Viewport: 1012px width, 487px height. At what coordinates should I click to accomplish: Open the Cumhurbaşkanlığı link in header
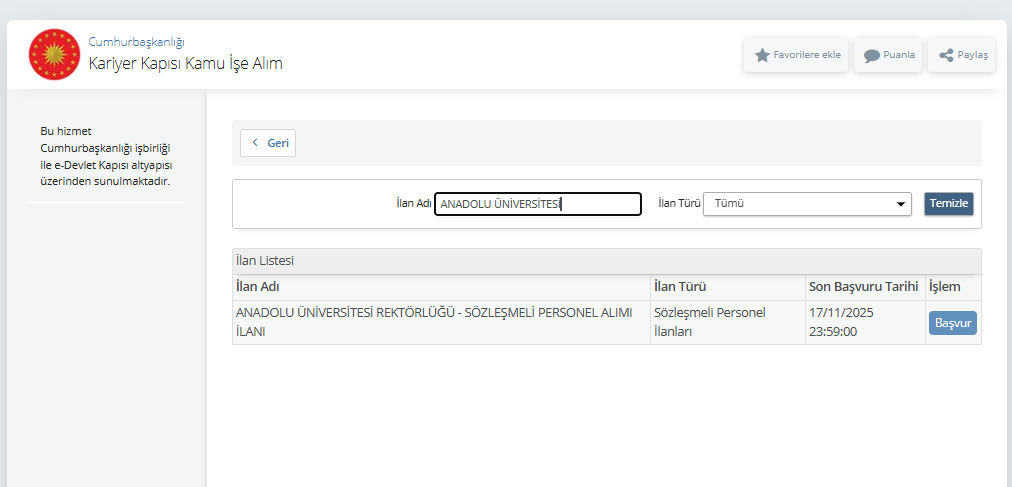point(136,42)
